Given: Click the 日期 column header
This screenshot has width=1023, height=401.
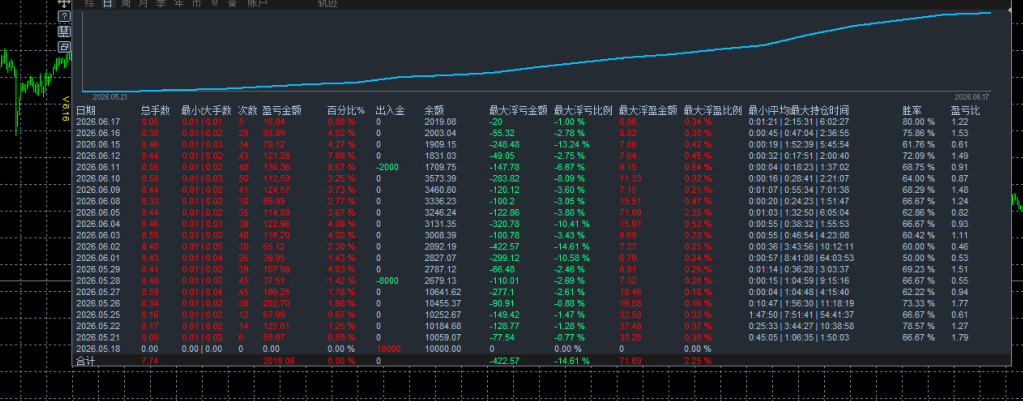Looking at the screenshot, I should 85,110.
